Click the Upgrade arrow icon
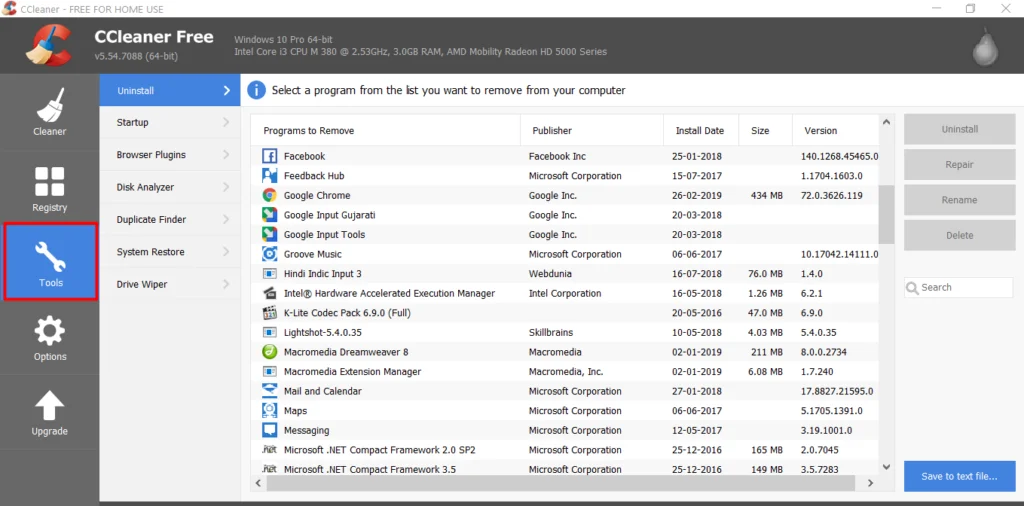Image resolution: width=1024 pixels, height=506 pixels. [50, 406]
